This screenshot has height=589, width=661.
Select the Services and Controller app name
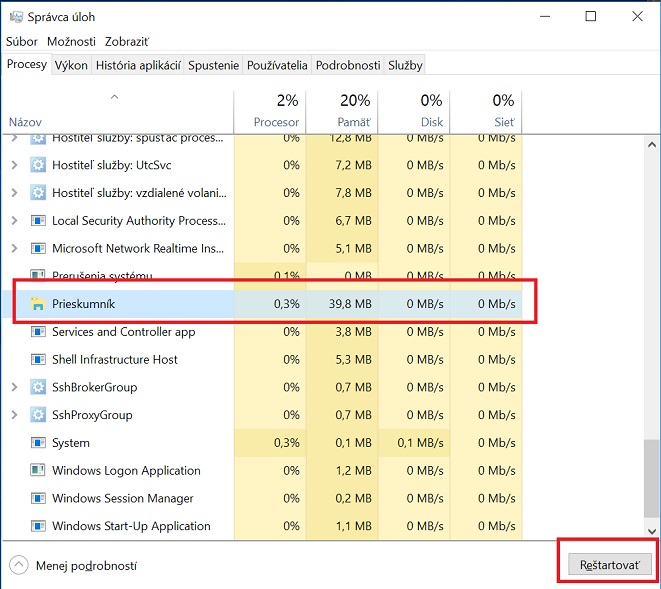pos(124,332)
